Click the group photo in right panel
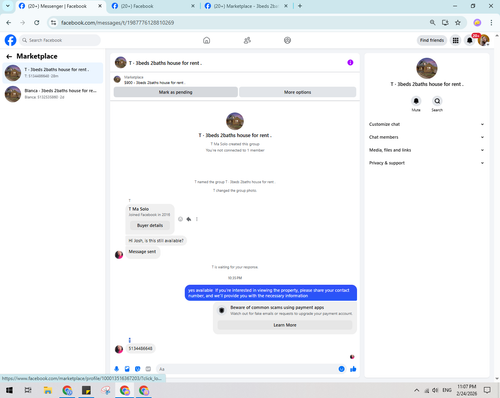 [427, 68]
